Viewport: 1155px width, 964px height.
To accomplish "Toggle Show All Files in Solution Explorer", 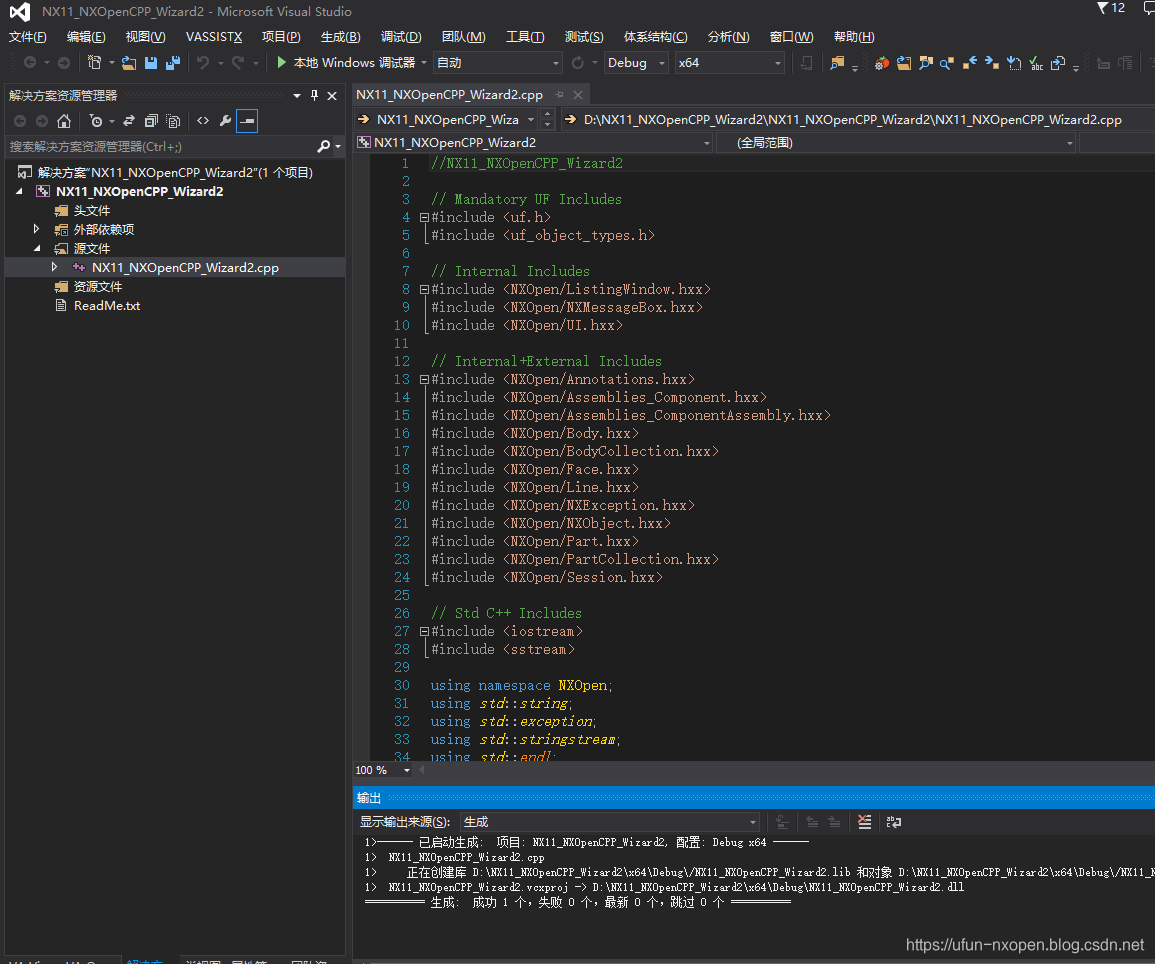I will (173, 121).
